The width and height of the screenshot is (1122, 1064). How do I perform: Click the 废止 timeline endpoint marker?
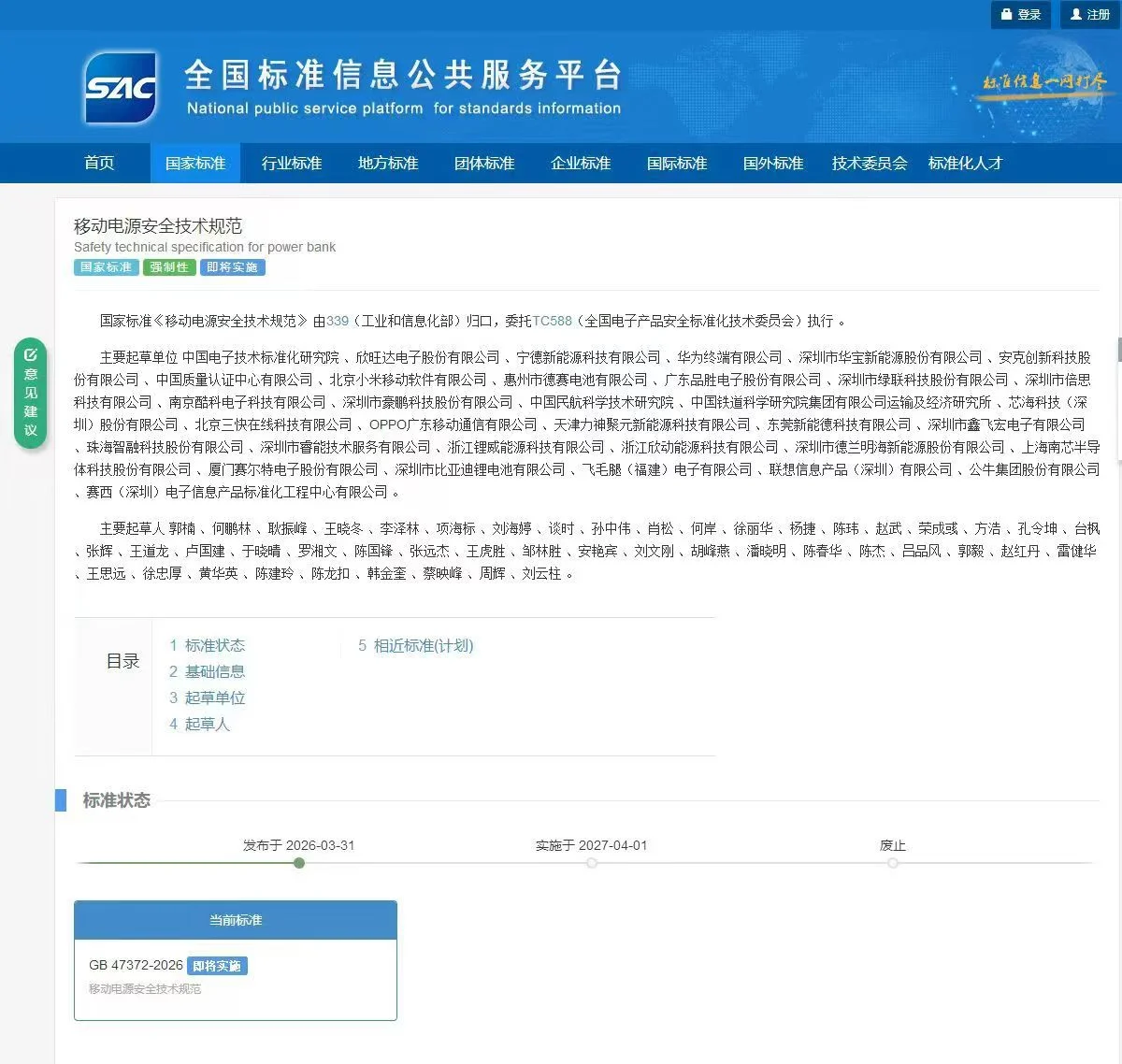[893, 863]
